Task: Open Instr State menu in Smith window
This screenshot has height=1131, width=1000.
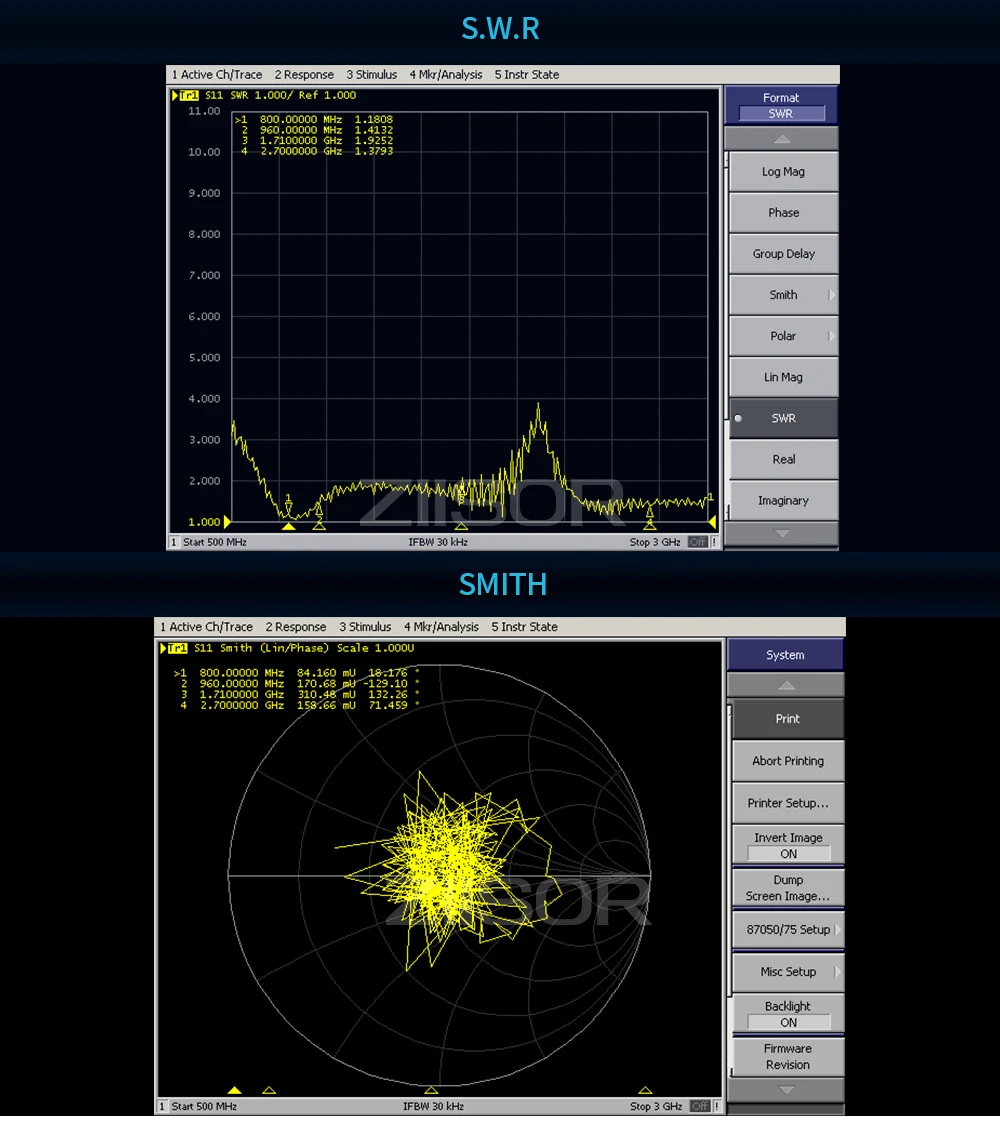Action: (525, 627)
